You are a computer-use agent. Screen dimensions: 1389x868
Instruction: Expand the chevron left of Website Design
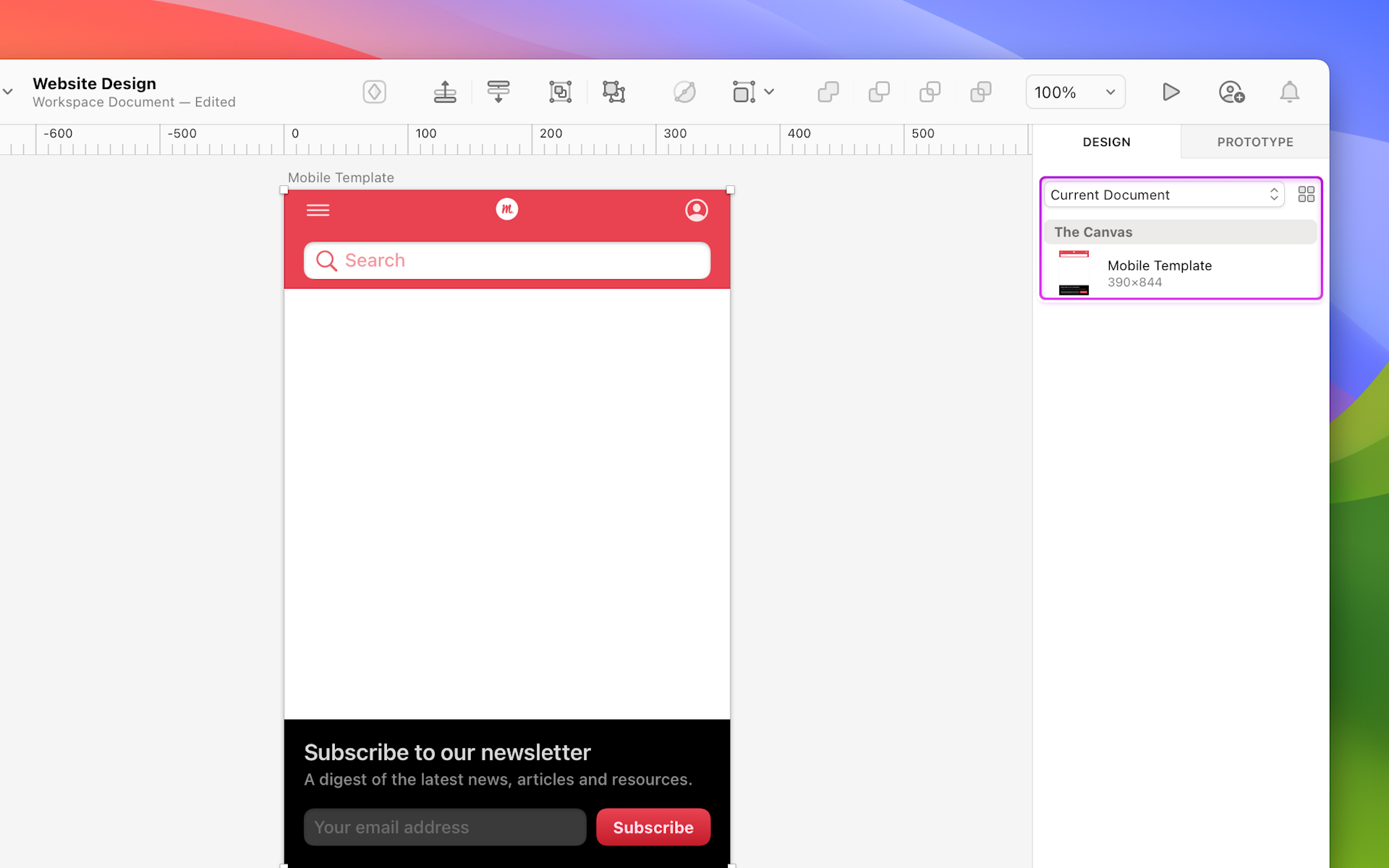[8, 92]
